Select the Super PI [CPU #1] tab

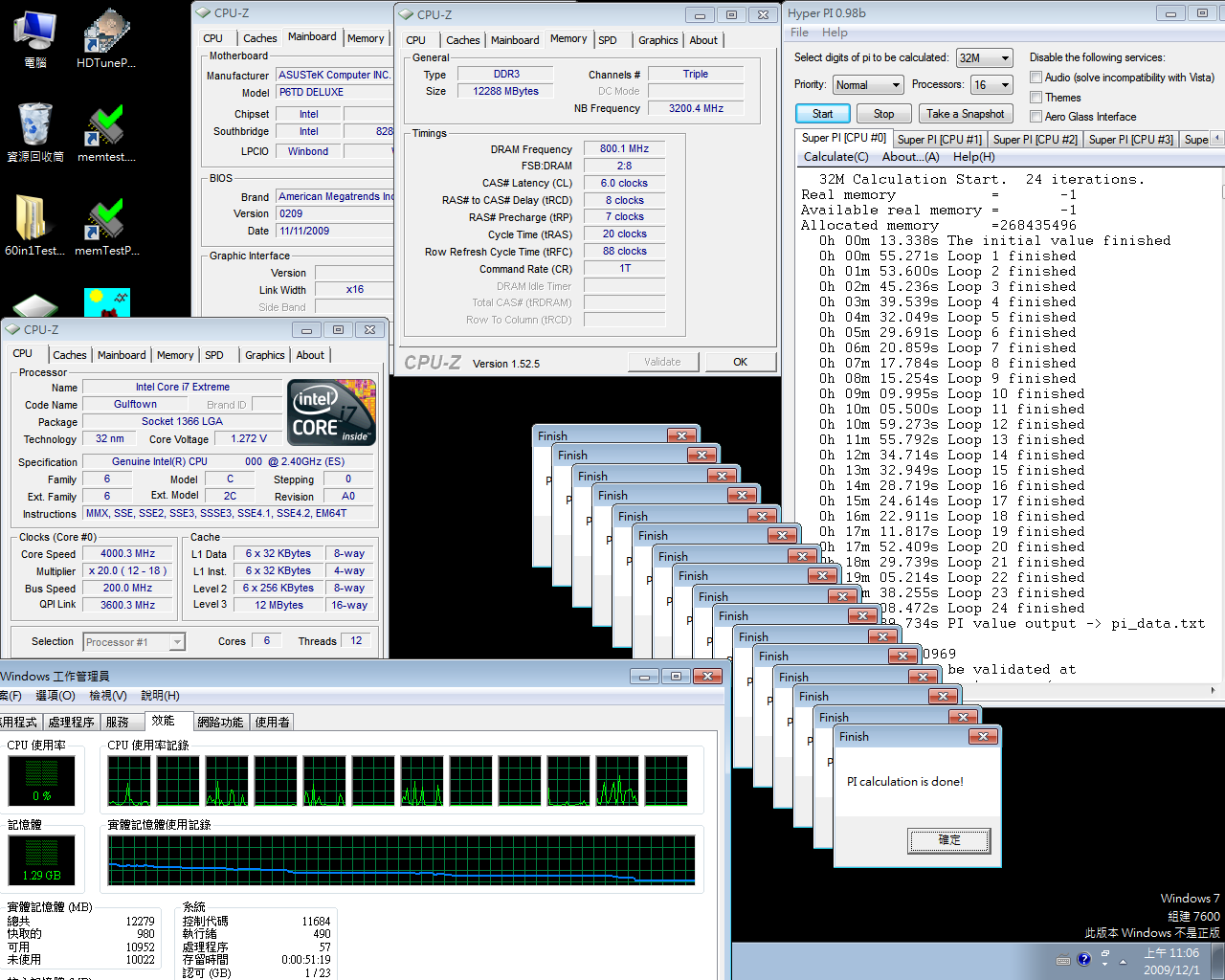coord(940,140)
